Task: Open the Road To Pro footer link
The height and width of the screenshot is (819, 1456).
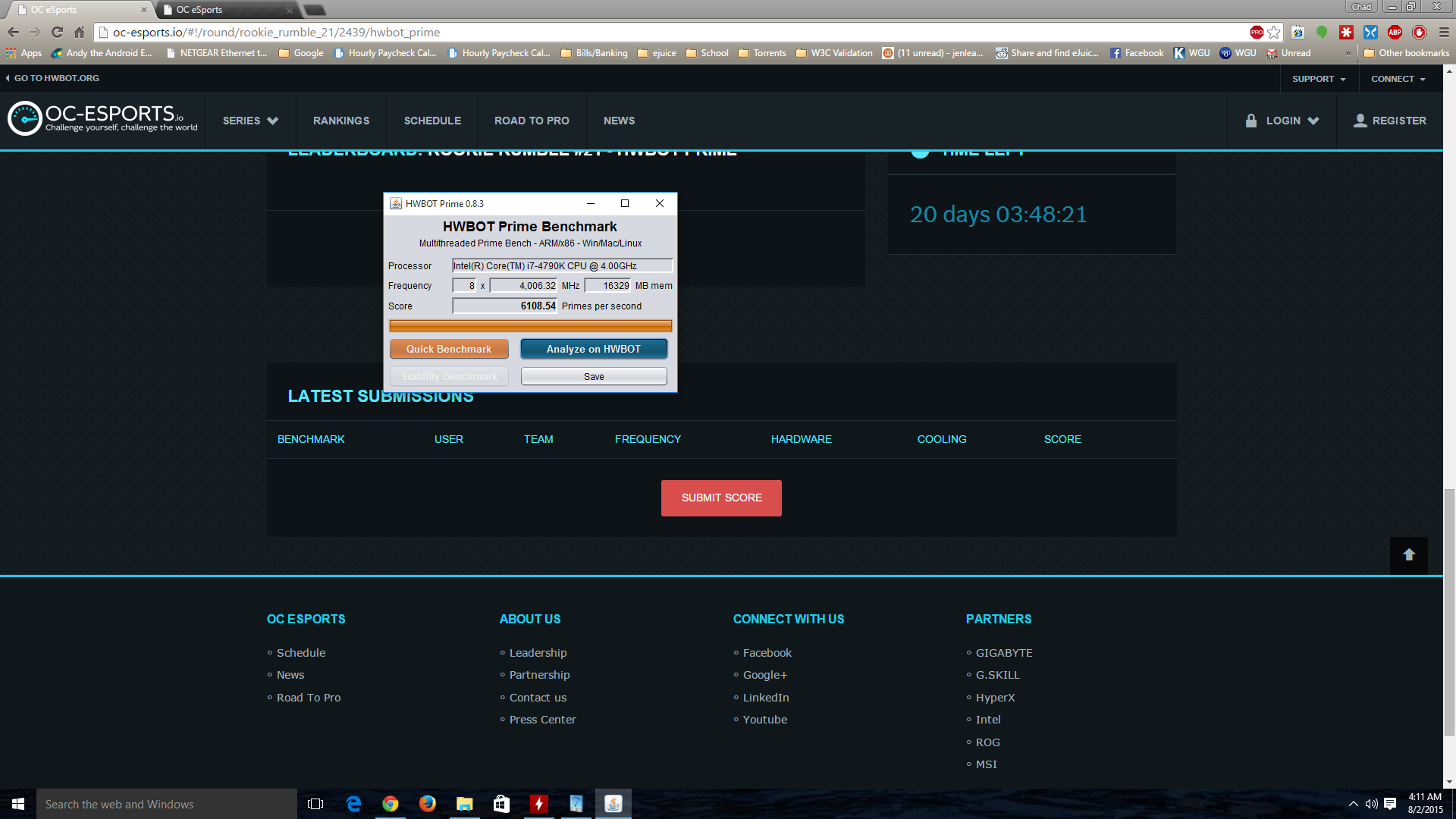Action: [x=308, y=698]
